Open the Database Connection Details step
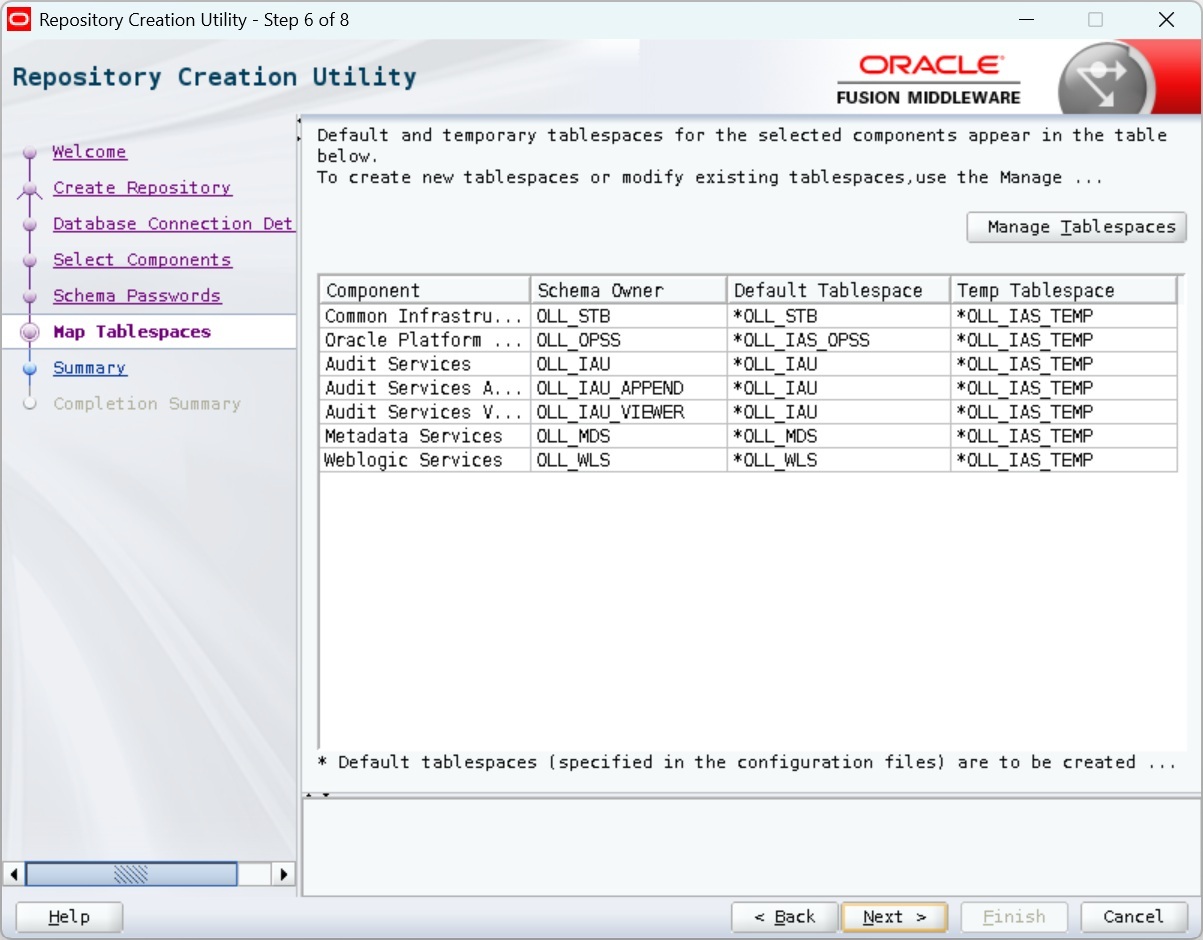Viewport: 1203px width, 940px height. pyautogui.click(x=172, y=224)
